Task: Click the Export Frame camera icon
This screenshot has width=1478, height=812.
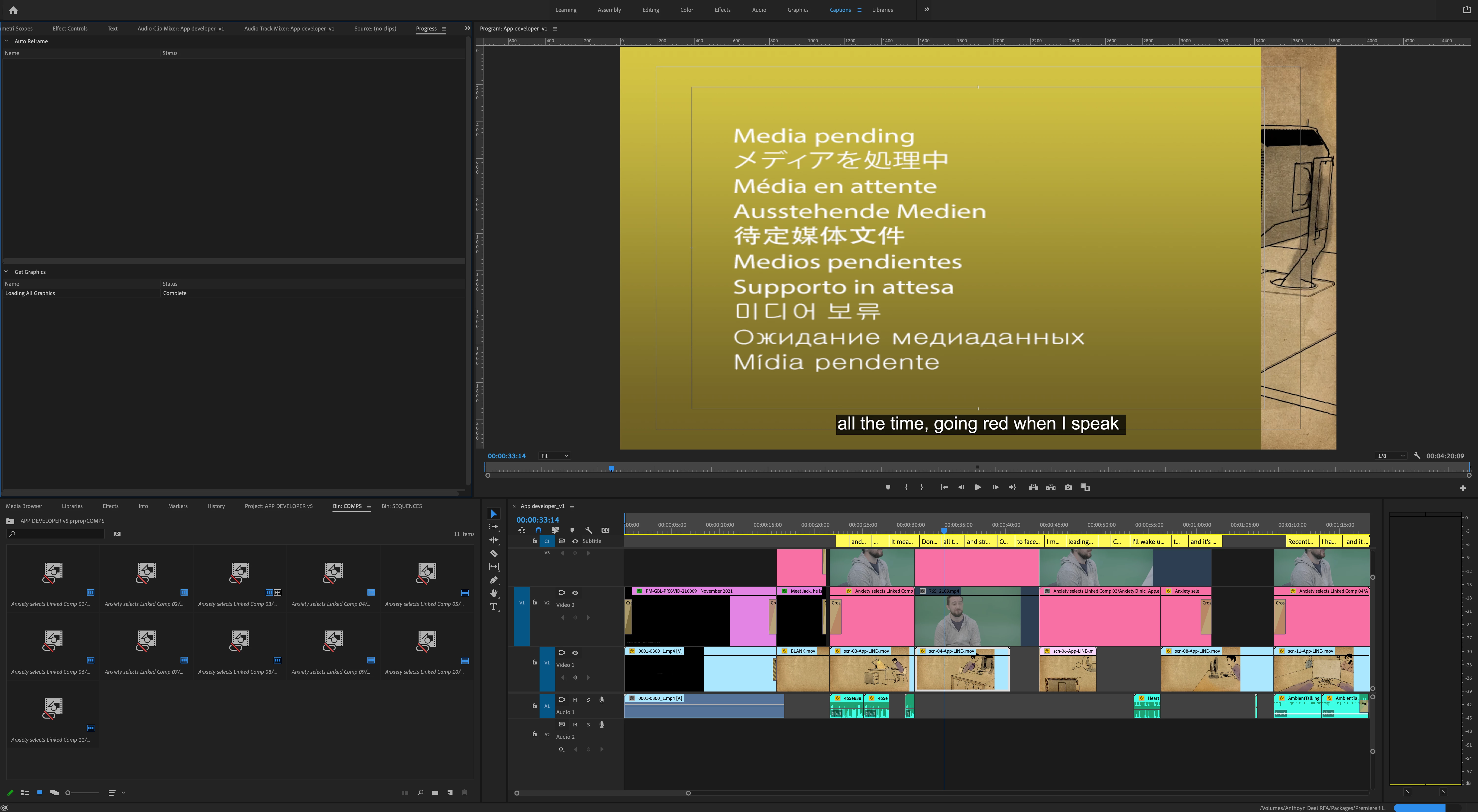Action: tap(1068, 487)
